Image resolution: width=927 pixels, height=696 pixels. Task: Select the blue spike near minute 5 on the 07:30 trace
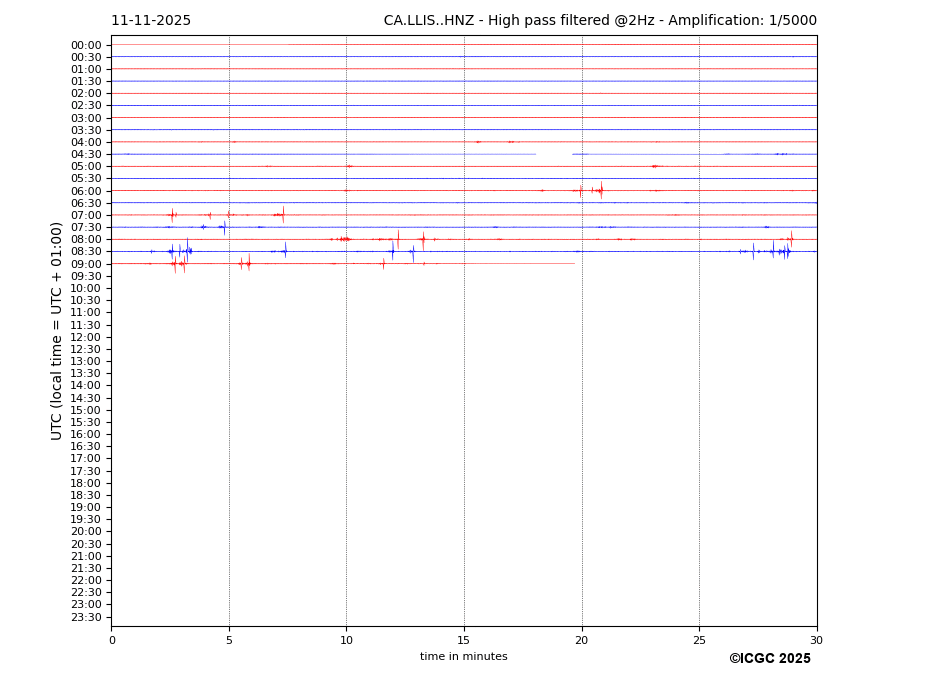tap(223, 227)
